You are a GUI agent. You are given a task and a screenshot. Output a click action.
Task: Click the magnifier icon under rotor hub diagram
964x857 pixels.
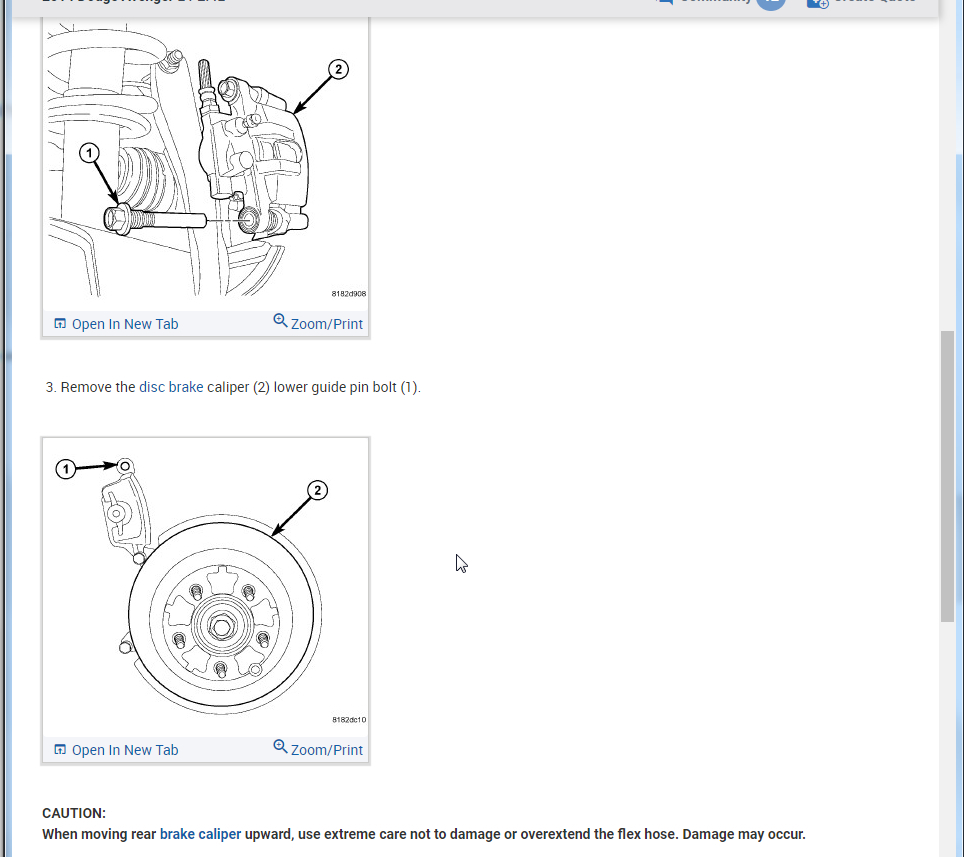pos(280,747)
